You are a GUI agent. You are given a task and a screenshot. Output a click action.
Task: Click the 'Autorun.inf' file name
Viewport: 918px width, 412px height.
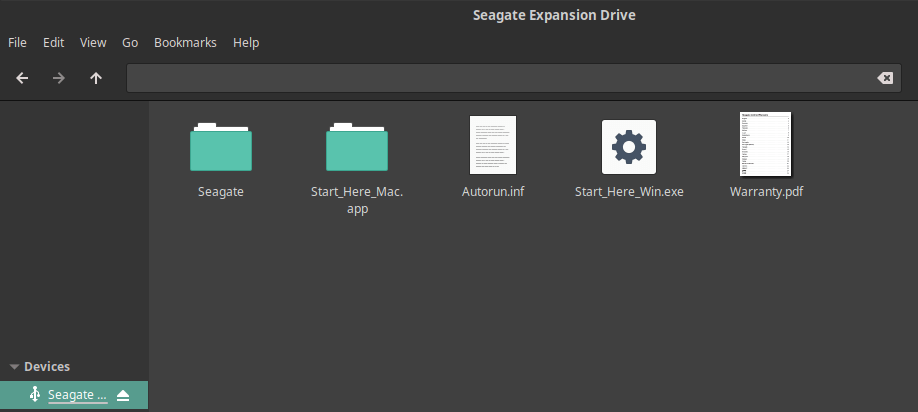click(493, 191)
